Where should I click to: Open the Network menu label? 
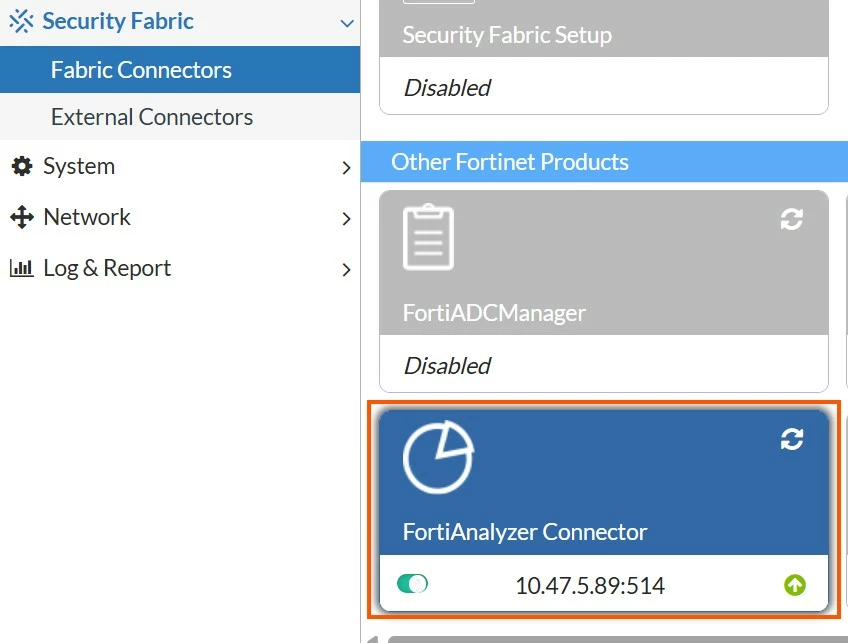point(87,217)
